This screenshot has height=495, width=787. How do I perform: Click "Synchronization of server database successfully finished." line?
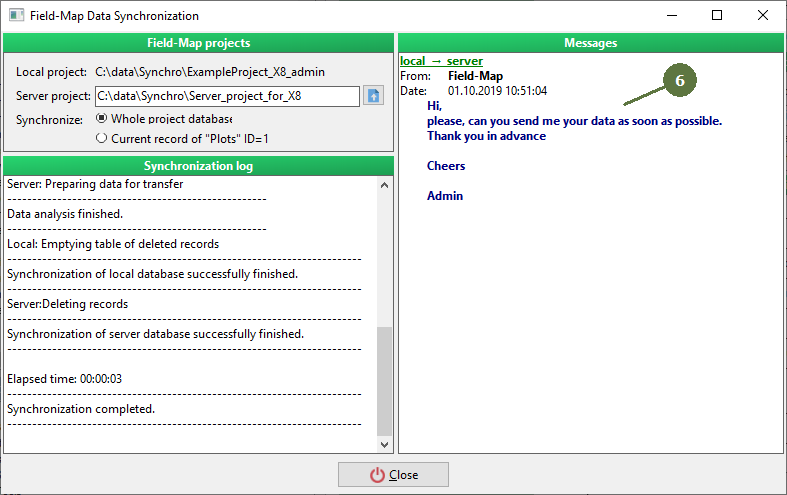[156, 334]
